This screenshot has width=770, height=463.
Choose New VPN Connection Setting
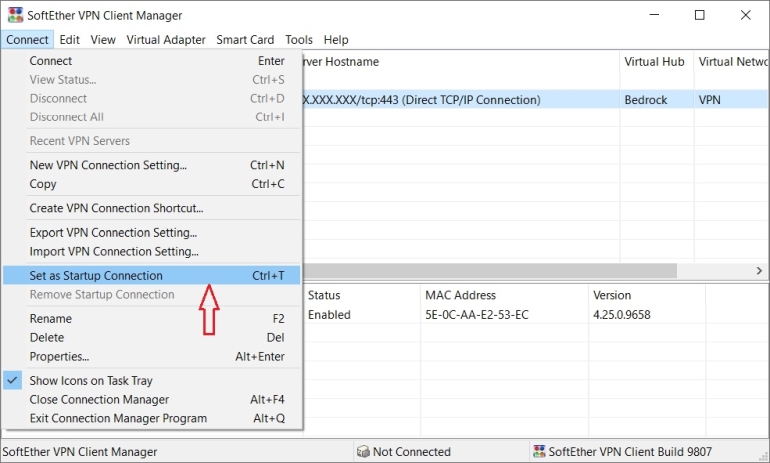click(x=108, y=165)
